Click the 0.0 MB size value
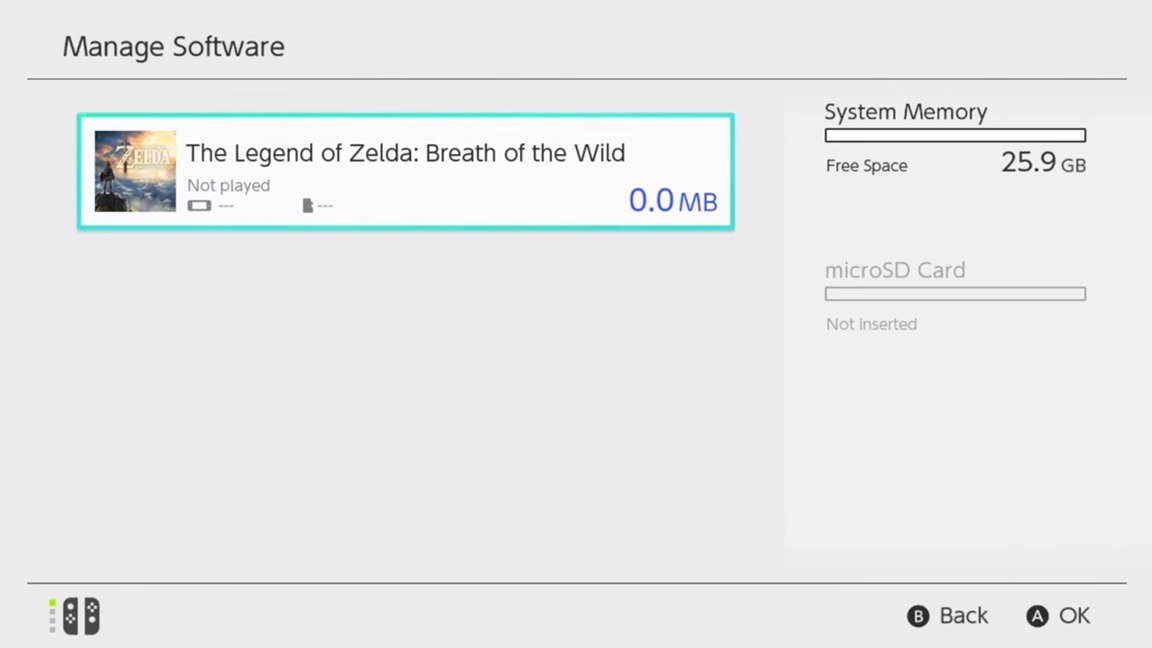This screenshot has width=1152, height=648. (x=672, y=200)
